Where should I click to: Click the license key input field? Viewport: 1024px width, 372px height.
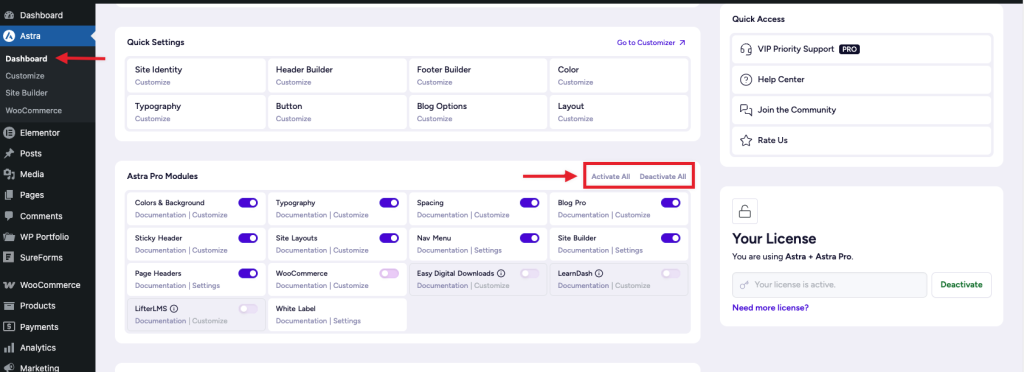[829, 285]
